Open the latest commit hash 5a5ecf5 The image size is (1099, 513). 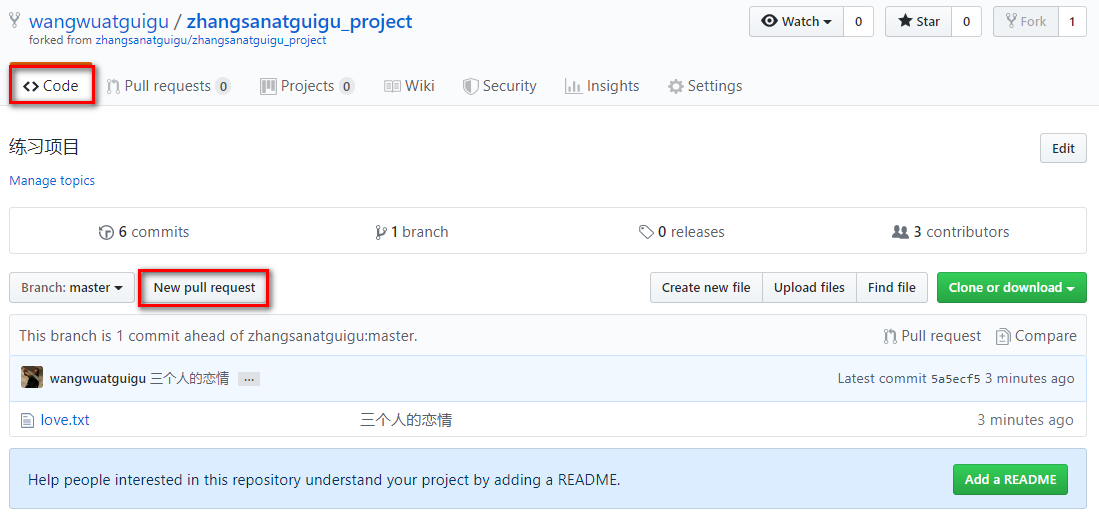pyautogui.click(x=955, y=379)
